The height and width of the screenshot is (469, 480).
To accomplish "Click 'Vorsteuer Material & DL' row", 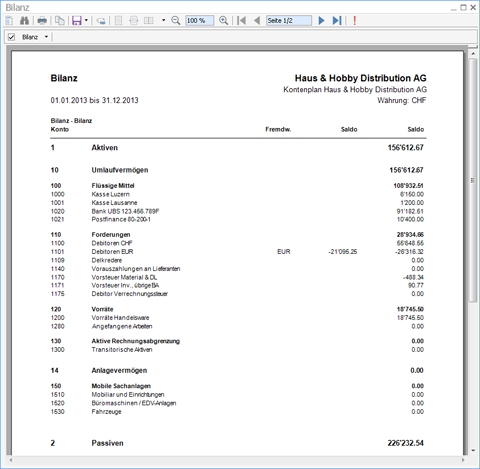I will pyautogui.click(x=237, y=277).
